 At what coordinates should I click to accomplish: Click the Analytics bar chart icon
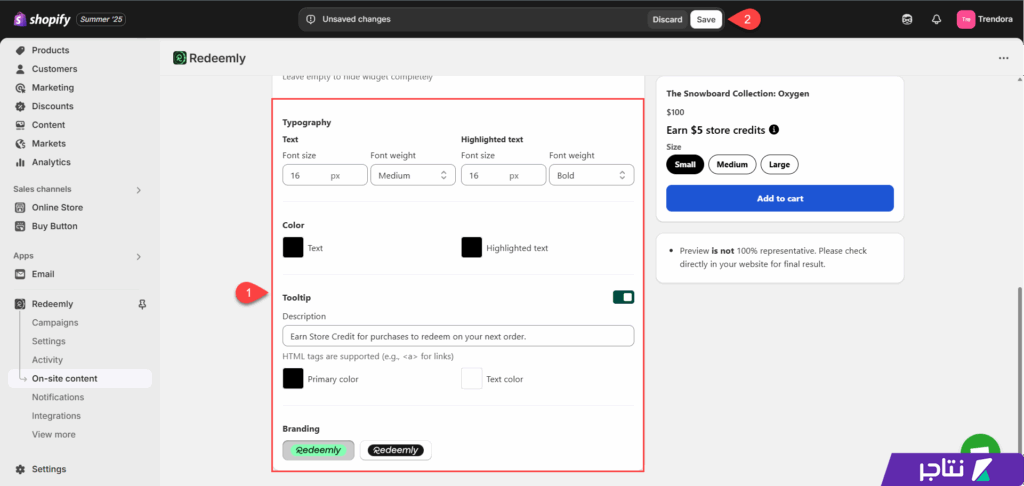20,162
